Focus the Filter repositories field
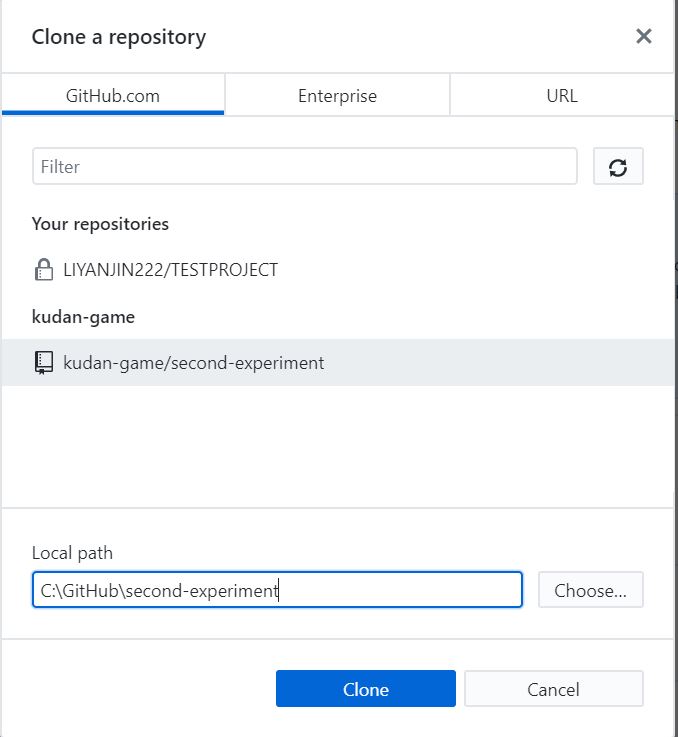678x737 pixels. (305, 166)
